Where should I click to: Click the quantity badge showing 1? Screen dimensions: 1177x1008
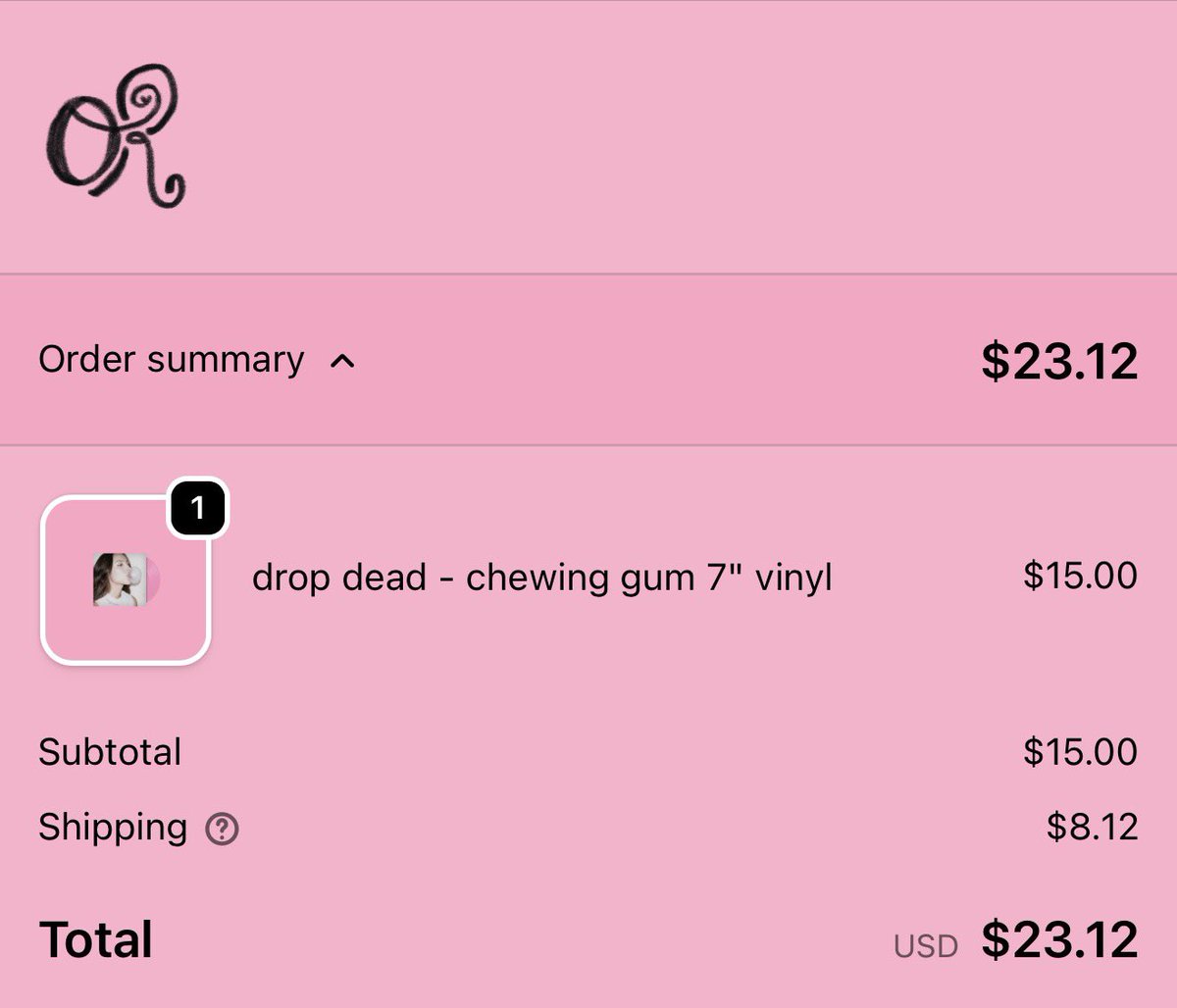(x=198, y=508)
